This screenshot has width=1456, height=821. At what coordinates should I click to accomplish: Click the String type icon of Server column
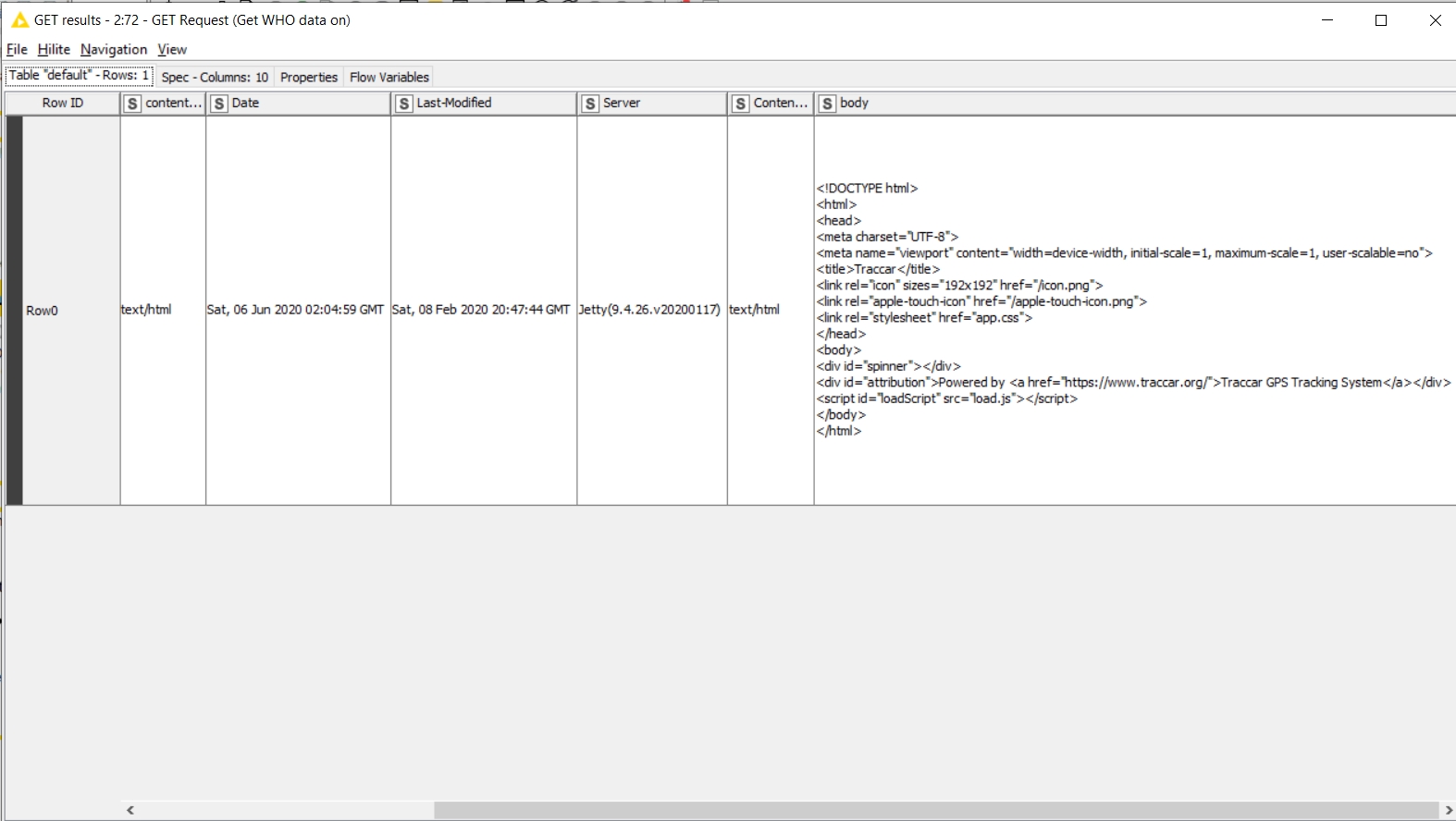(x=590, y=104)
